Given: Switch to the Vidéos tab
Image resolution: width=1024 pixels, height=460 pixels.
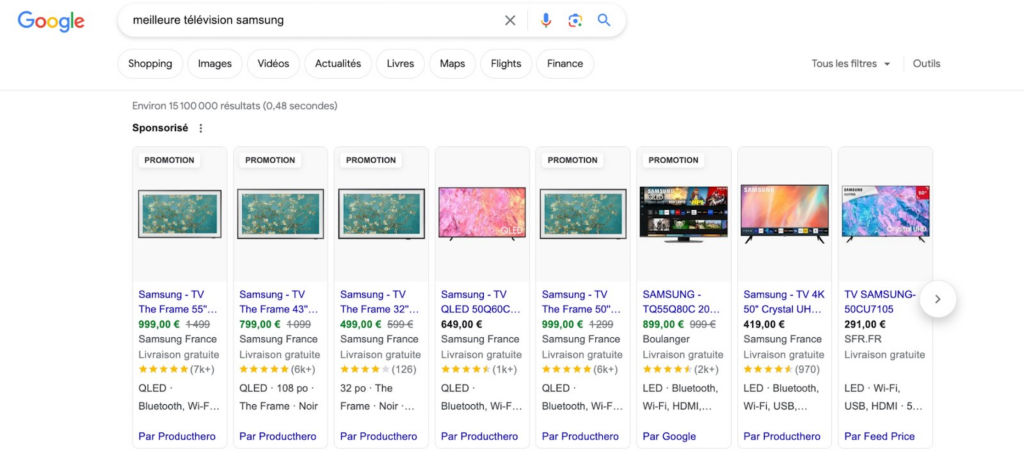Looking at the screenshot, I should 273,63.
